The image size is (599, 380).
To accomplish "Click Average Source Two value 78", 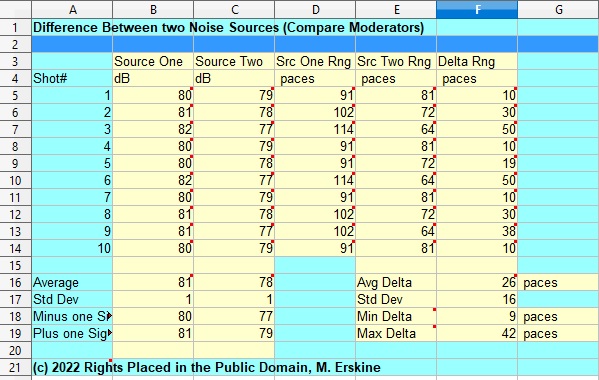I will tap(234, 282).
